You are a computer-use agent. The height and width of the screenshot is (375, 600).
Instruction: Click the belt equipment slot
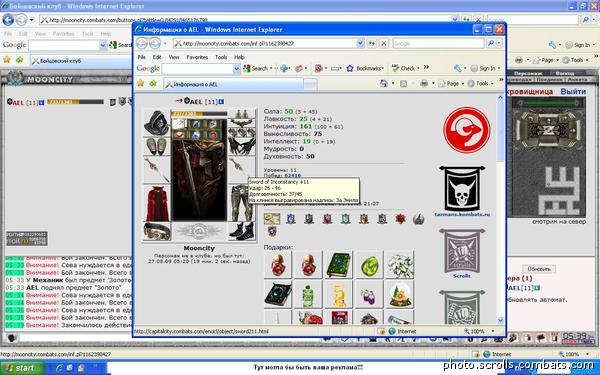click(157, 232)
